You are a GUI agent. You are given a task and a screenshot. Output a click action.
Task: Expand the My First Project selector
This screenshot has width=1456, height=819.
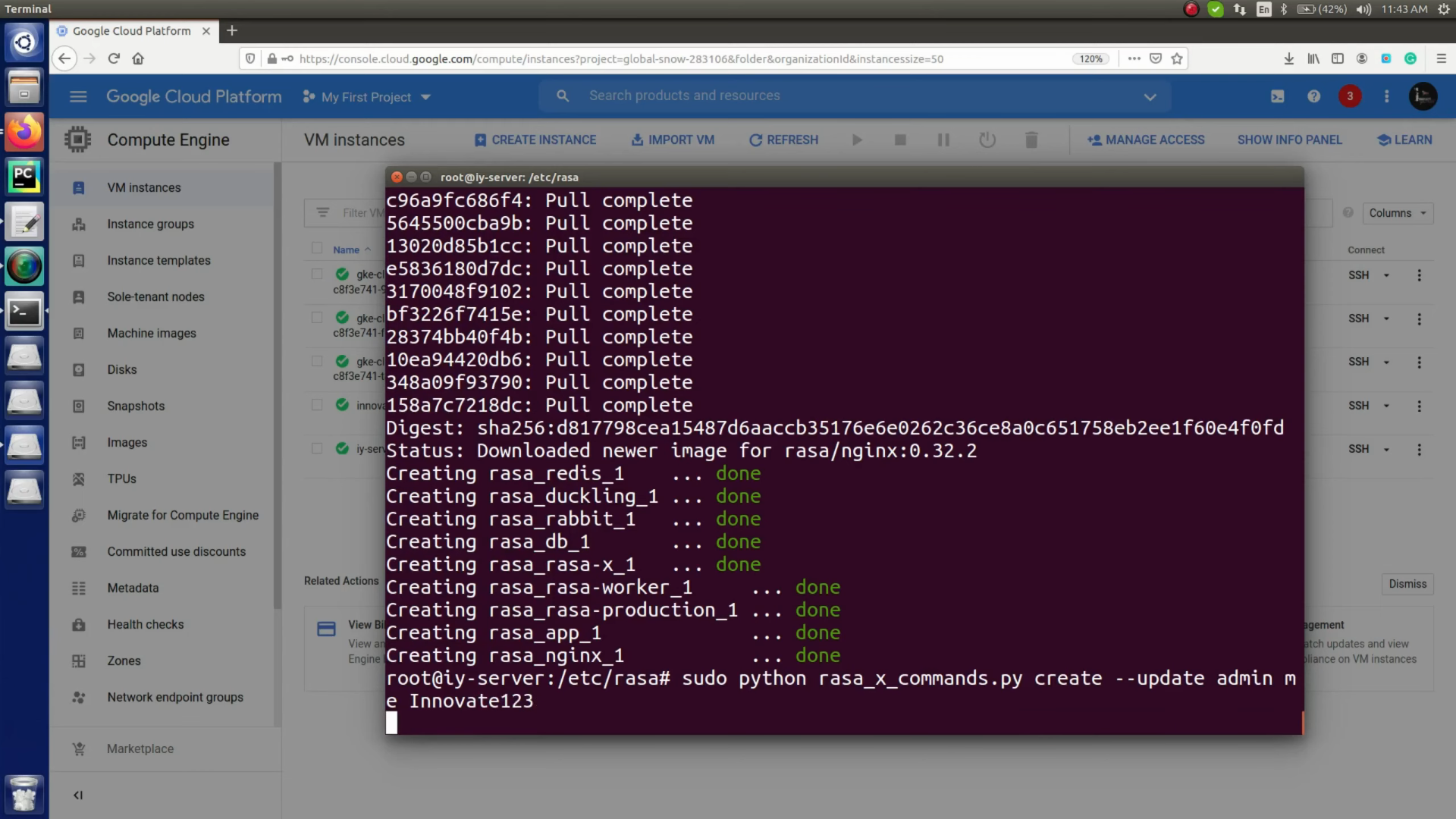(x=366, y=96)
